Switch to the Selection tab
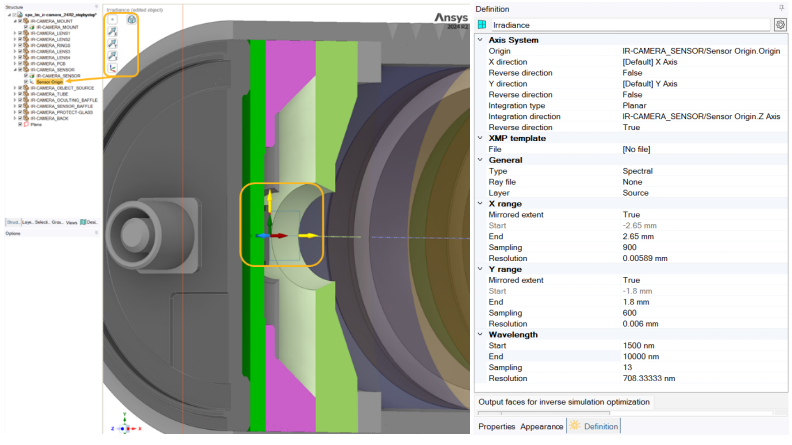Image resolution: width=792 pixels, height=445 pixels. click(42, 222)
